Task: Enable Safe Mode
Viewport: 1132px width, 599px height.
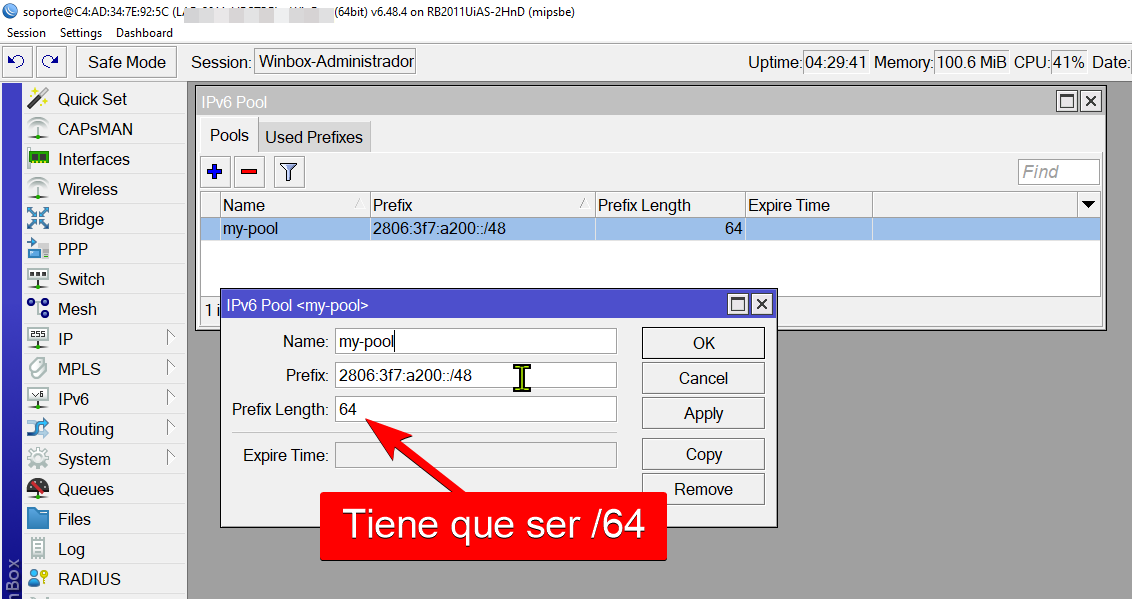Action: [125, 61]
